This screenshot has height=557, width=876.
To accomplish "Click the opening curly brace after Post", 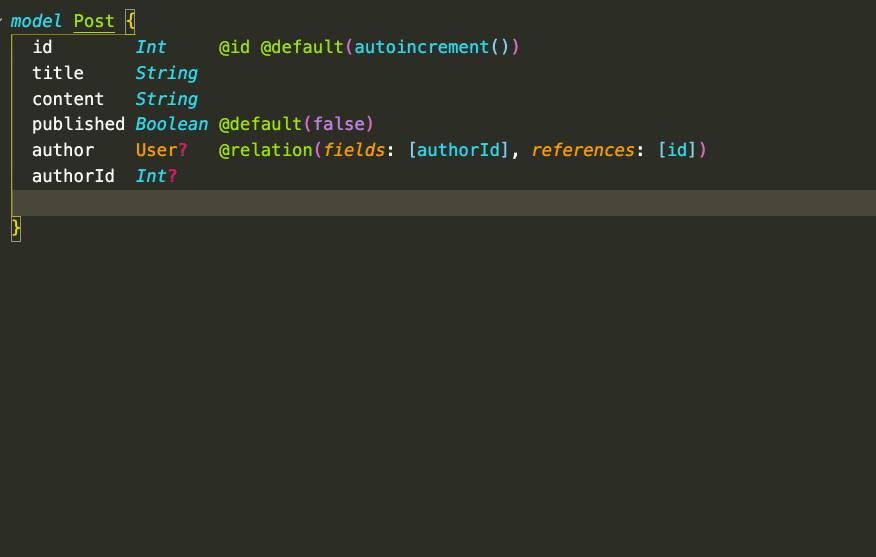I will click(130, 21).
